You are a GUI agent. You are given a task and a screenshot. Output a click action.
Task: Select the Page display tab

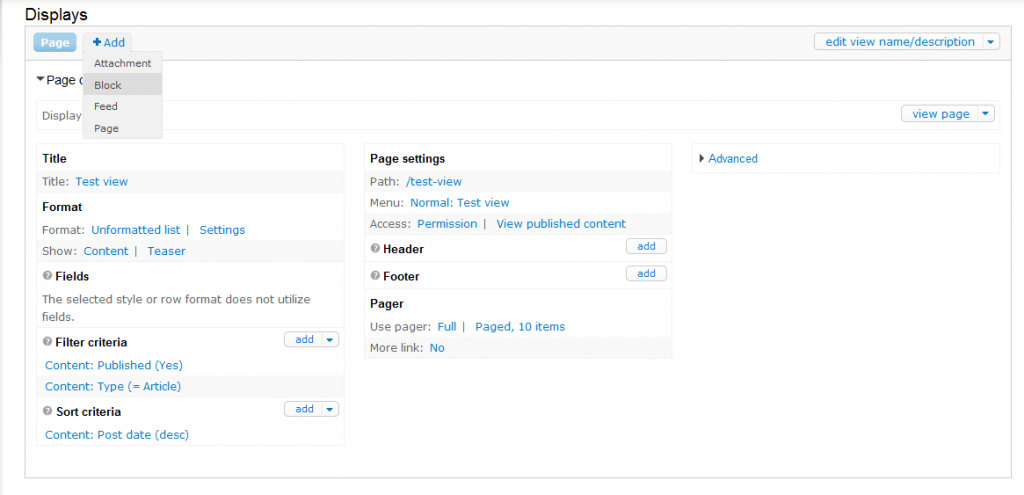(55, 42)
